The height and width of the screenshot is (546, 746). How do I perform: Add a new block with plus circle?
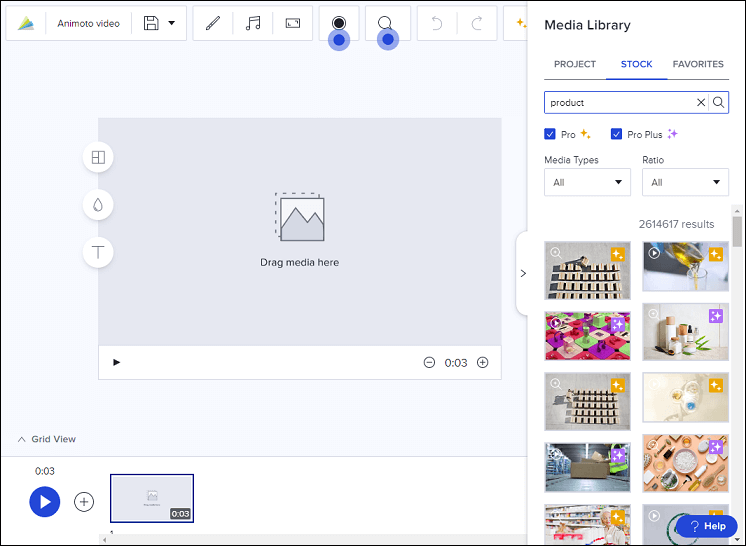pos(84,502)
